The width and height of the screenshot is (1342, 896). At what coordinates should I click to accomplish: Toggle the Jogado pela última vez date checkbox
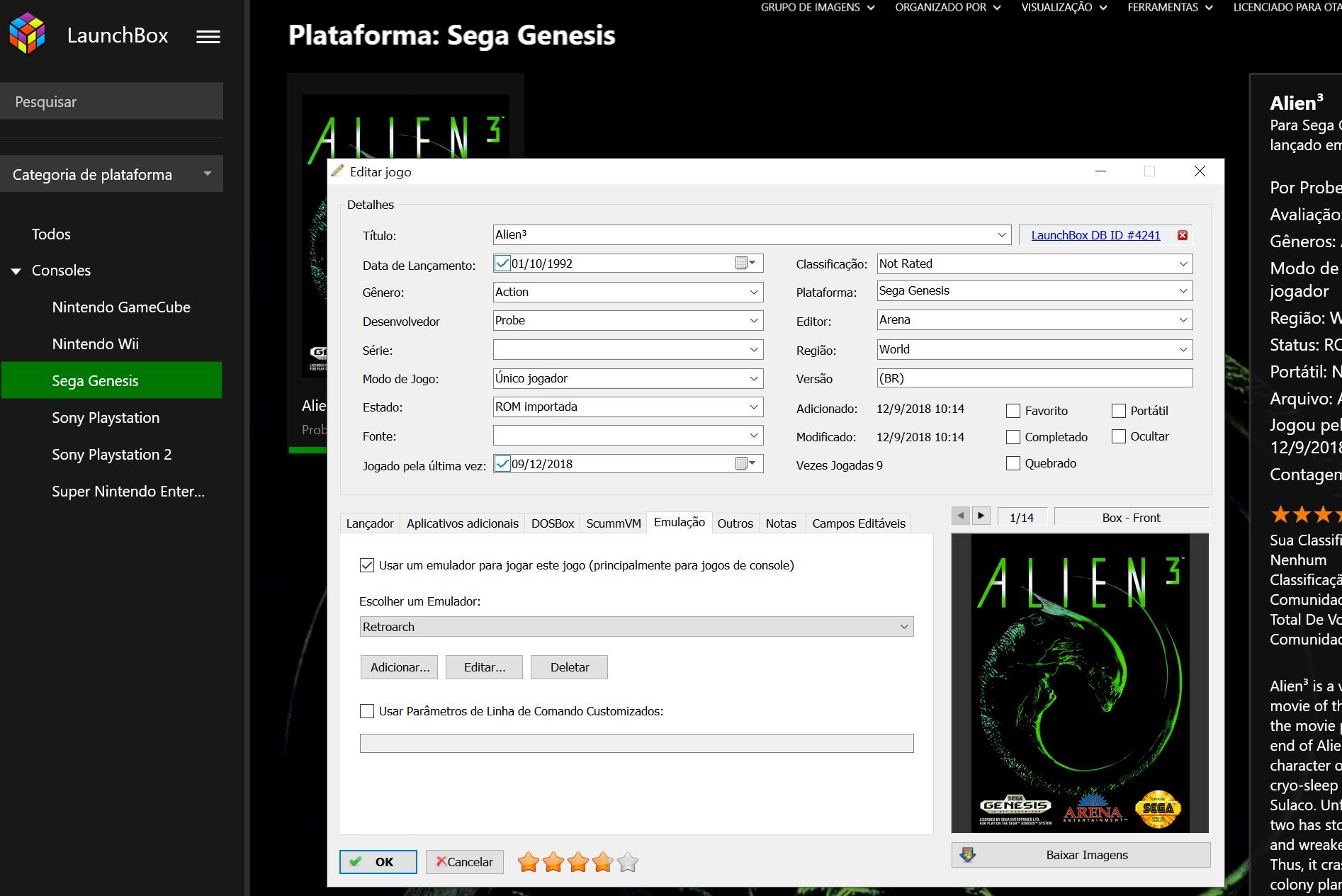(x=502, y=464)
